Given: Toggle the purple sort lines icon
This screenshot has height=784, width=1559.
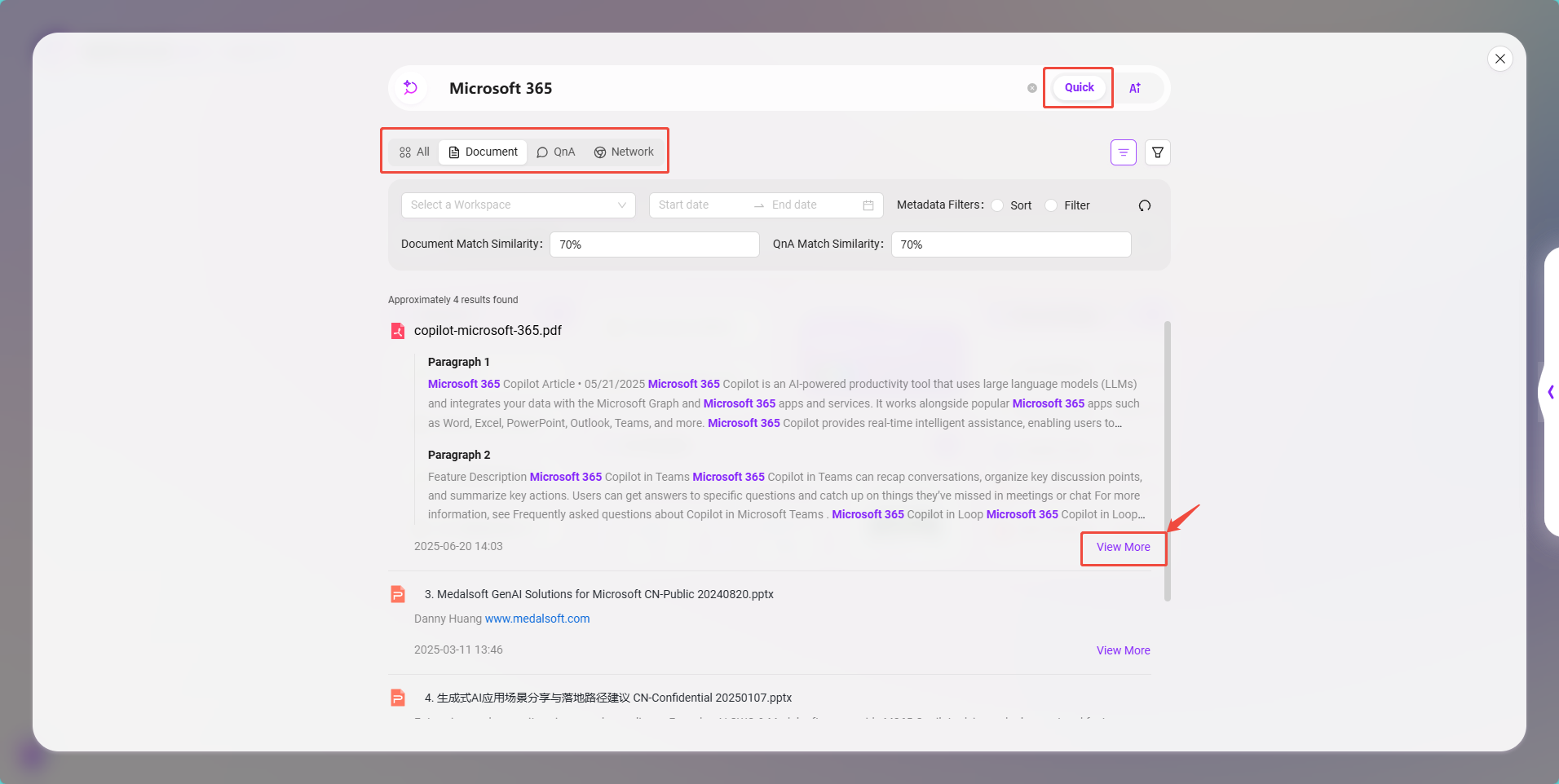Looking at the screenshot, I should (1124, 152).
